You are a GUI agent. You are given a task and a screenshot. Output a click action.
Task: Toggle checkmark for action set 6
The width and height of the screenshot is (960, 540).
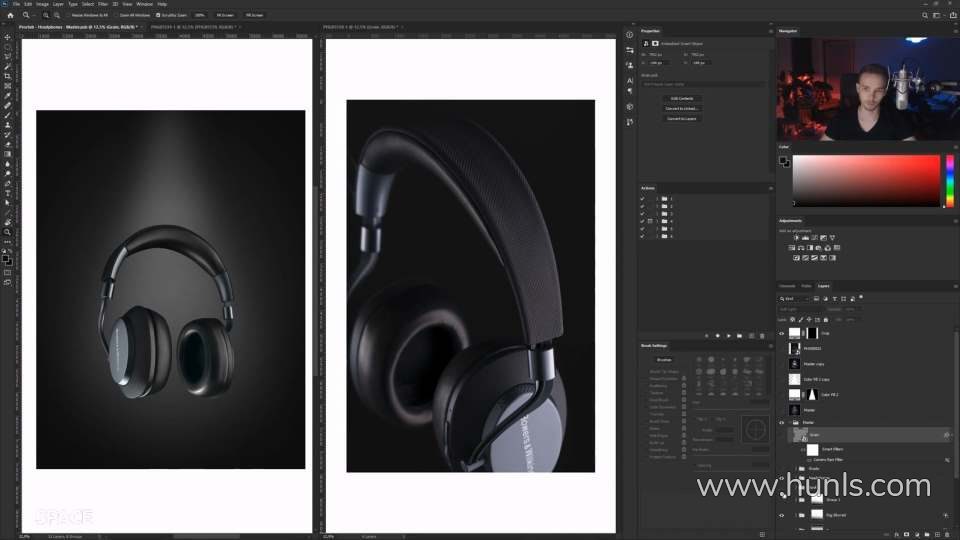642,236
